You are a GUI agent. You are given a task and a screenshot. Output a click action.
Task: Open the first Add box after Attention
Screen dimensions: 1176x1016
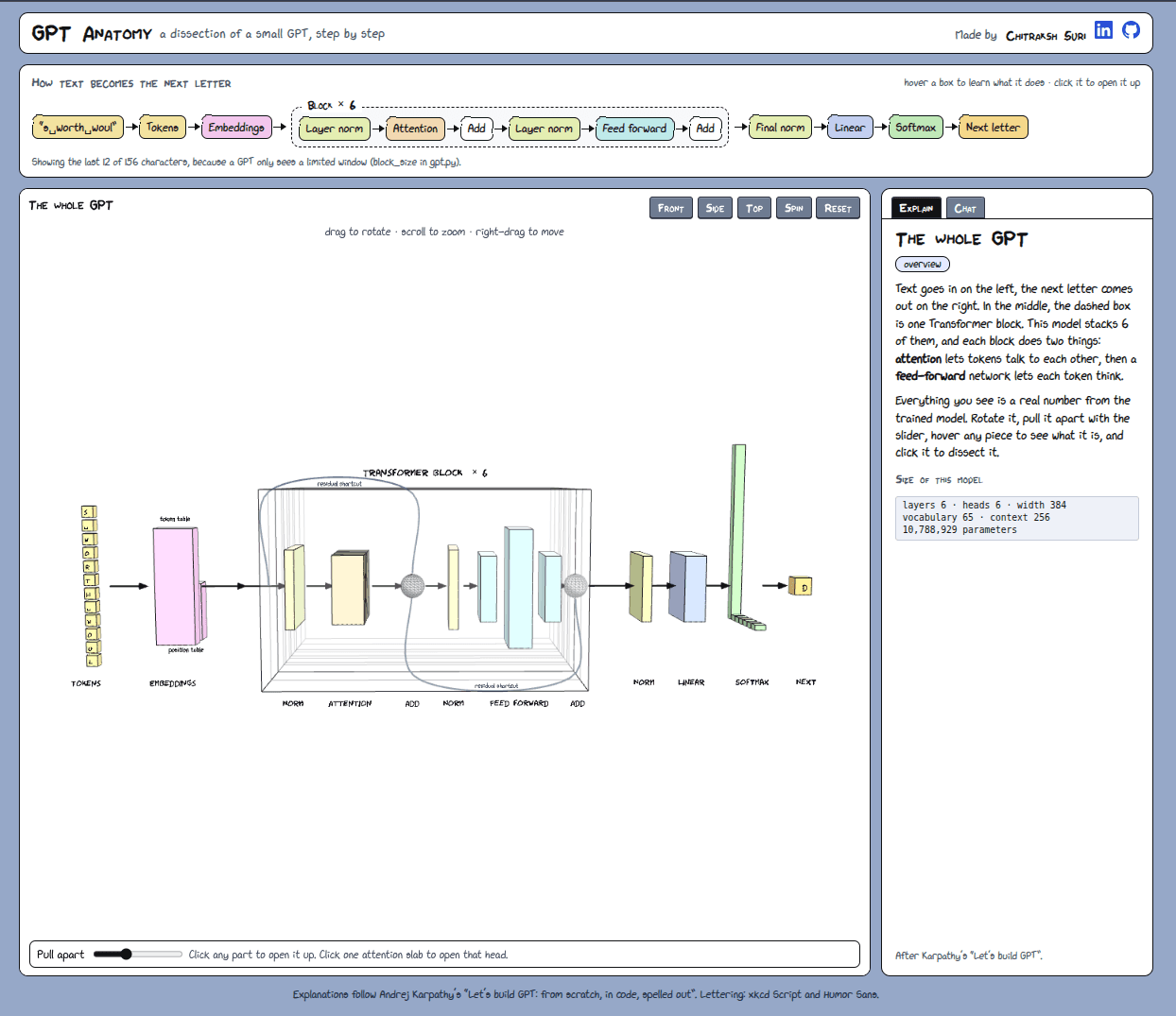pos(476,129)
